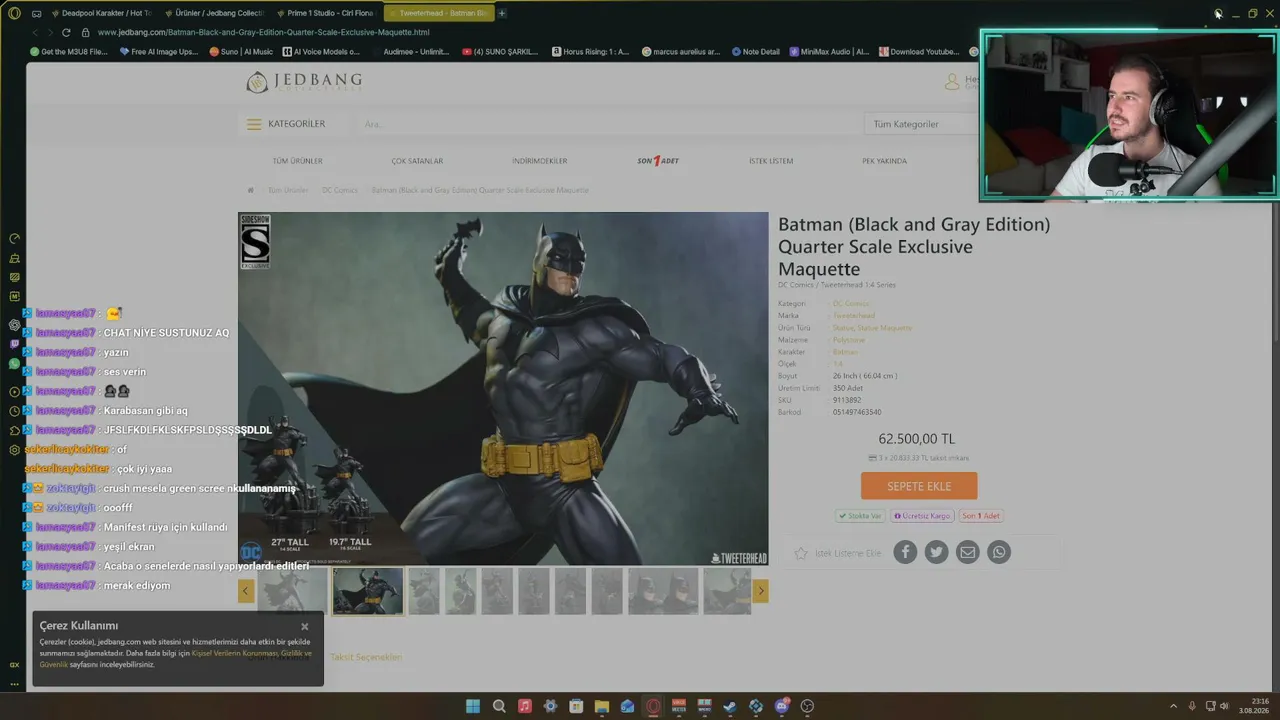This screenshot has width=1280, height=720.
Task: Open Suno | AI Music bookmark
Action: coord(241,52)
